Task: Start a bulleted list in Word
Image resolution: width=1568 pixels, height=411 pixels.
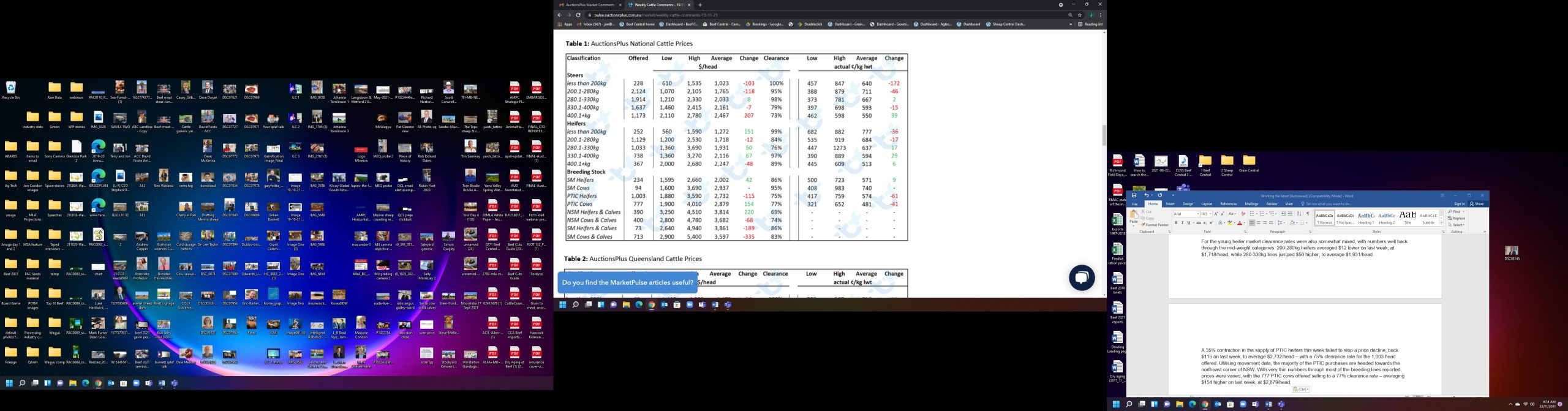Action: click(1252, 214)
